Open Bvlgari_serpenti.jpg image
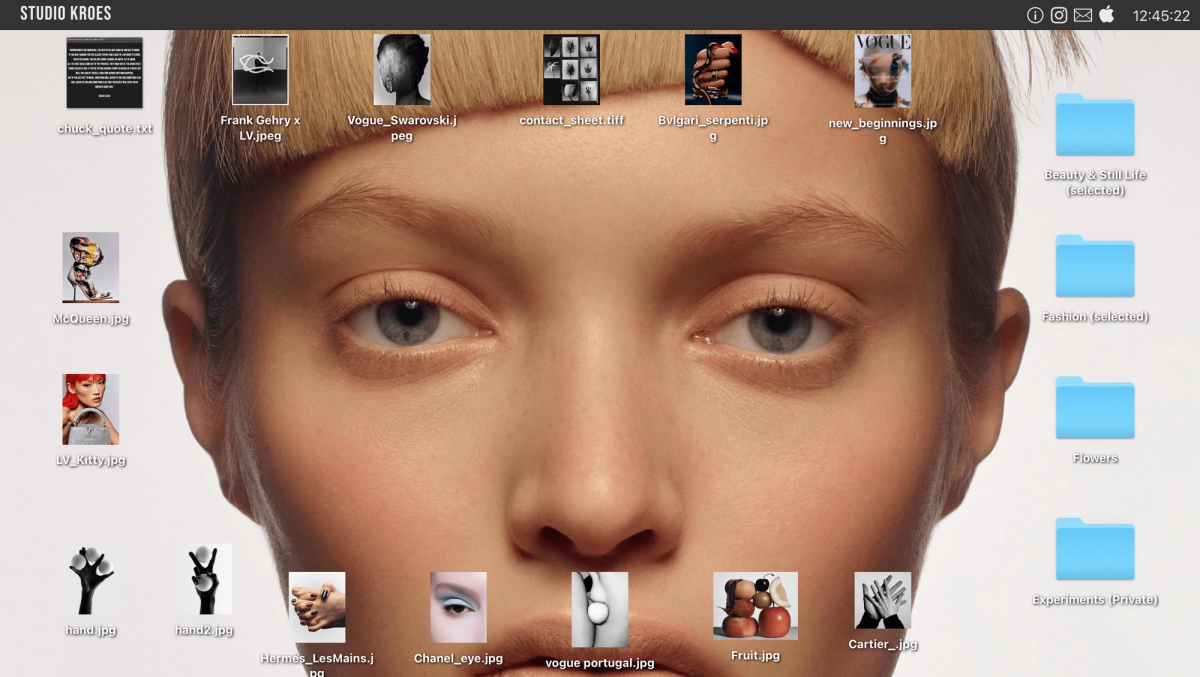 click(713, 70)
